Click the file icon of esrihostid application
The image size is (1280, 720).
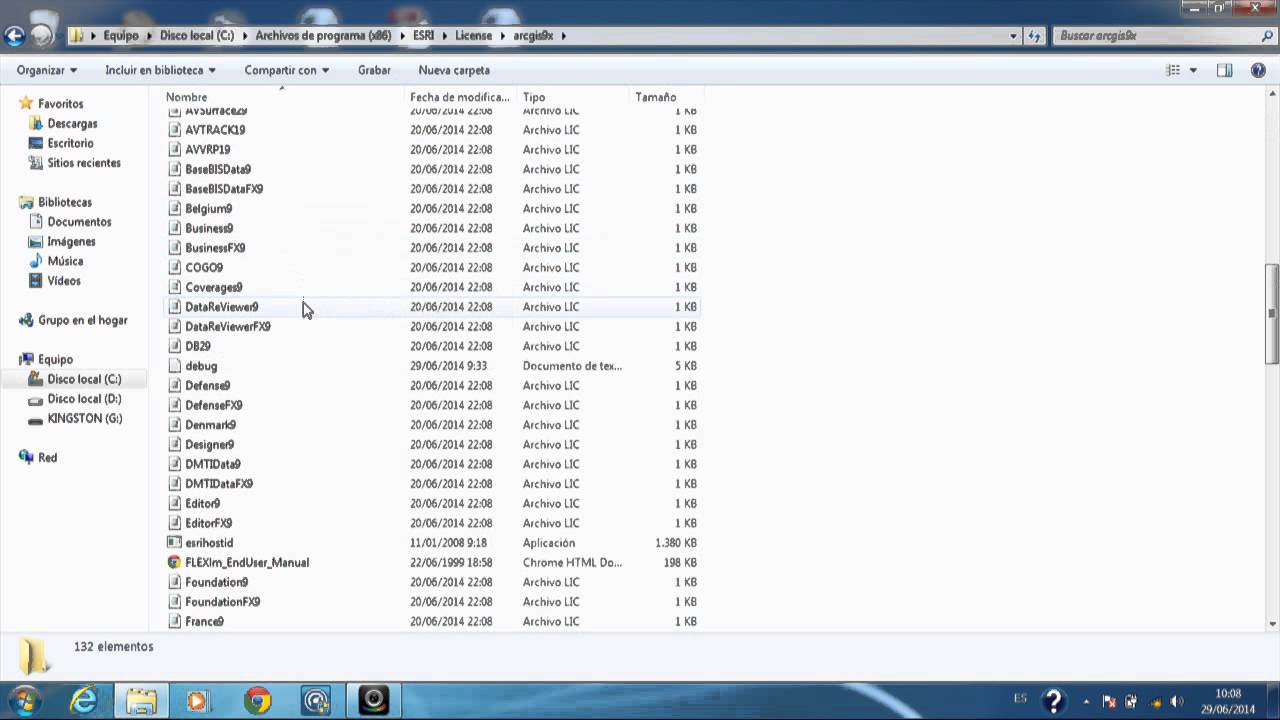[x=174, y=543]
